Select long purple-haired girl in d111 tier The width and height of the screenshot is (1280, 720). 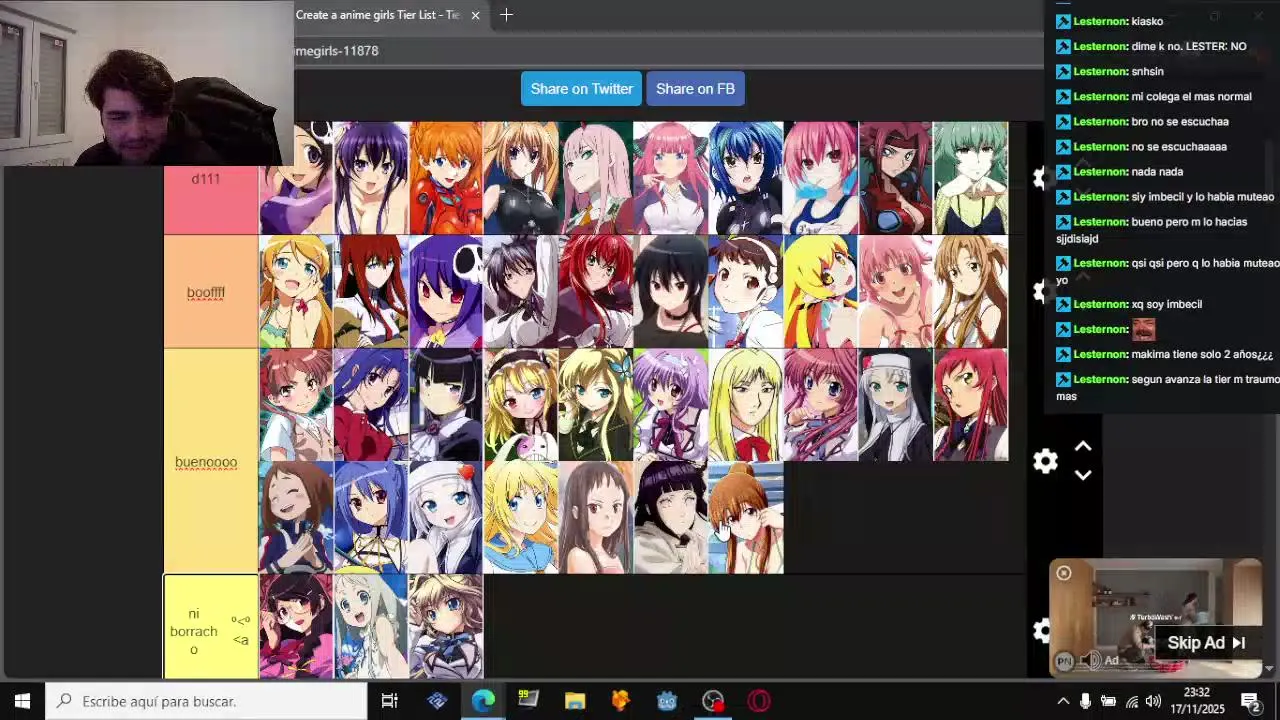click(371, 178)
